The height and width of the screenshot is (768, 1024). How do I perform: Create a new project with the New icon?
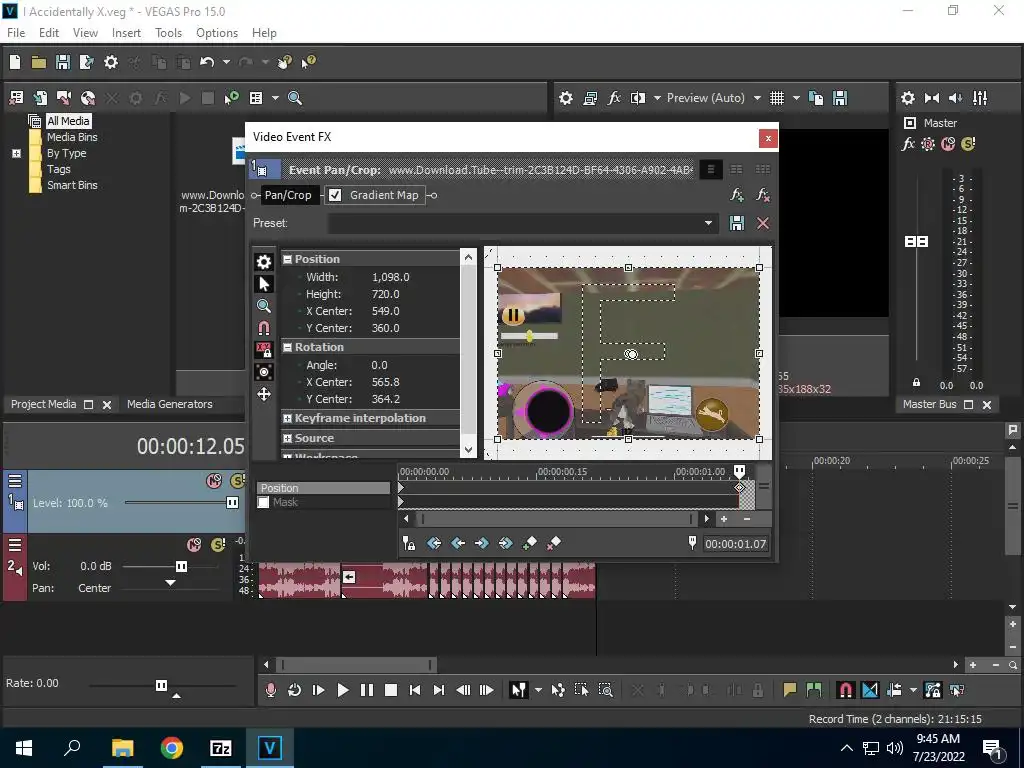15,62
